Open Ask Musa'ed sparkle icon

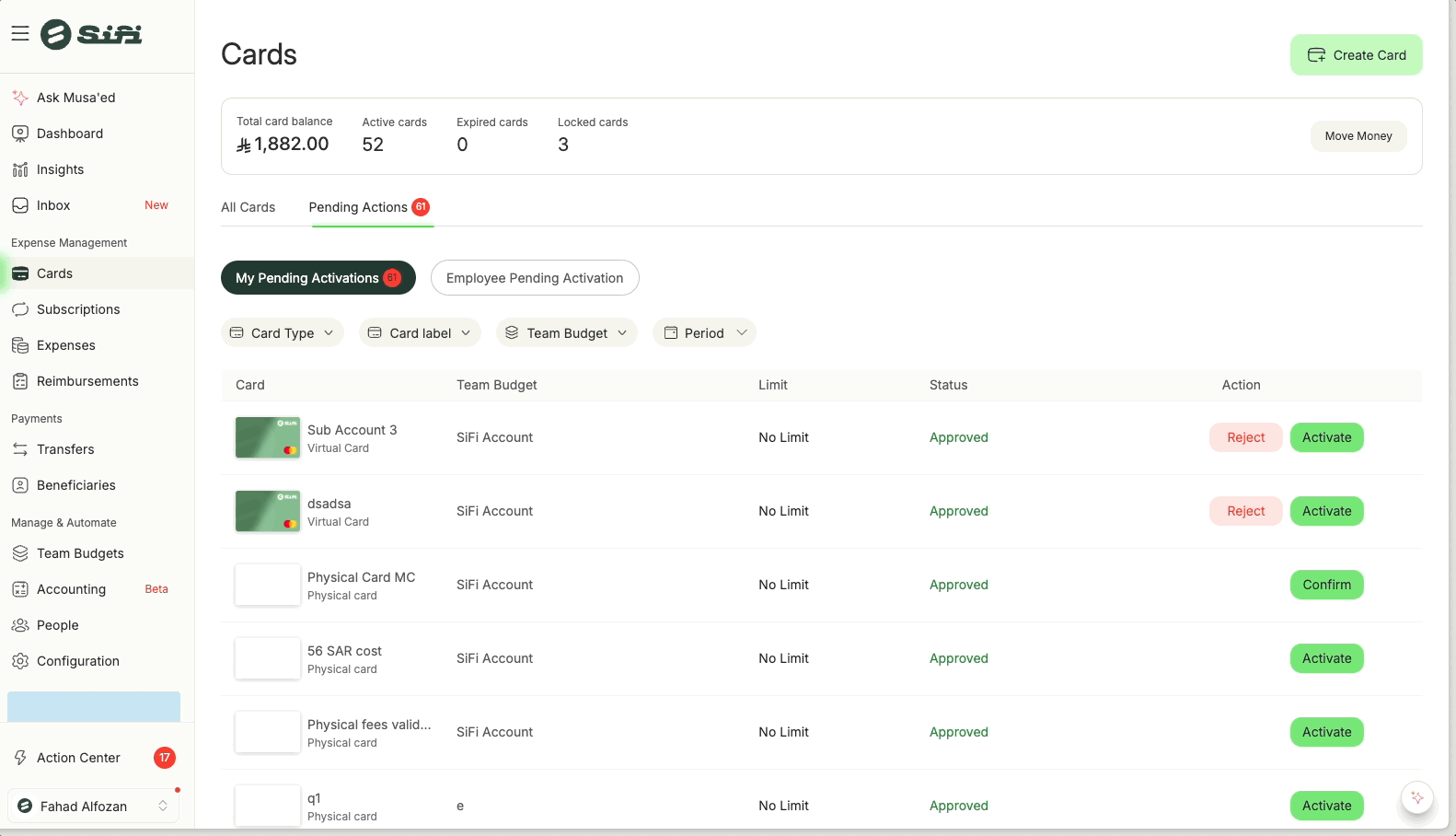[20, 98]
